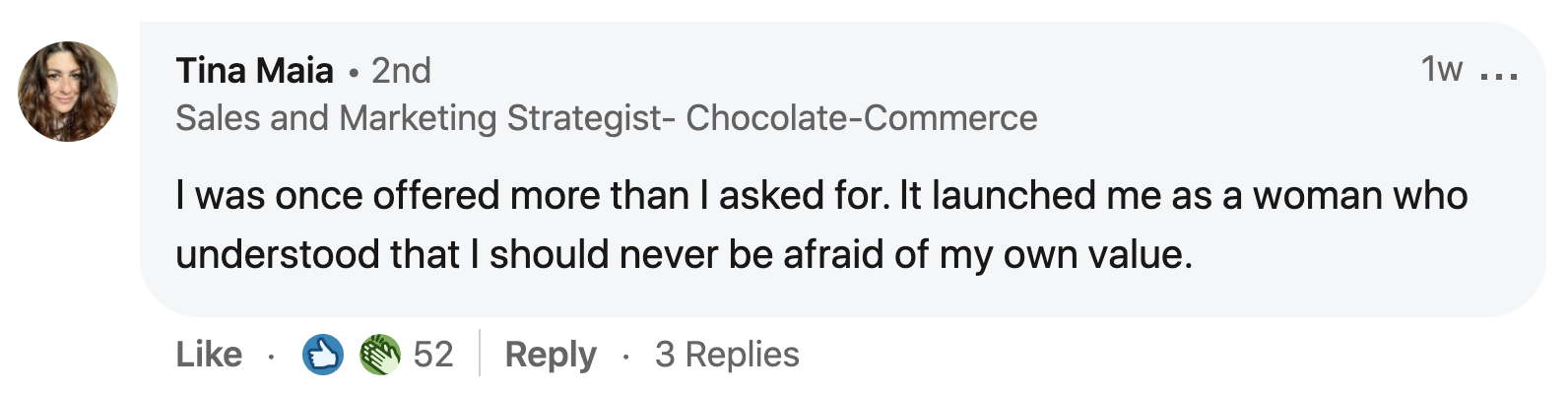Click the "1w" comment timestamp
Image resolution: width=1568 pixels, height=394 pixels.
tap(1441, 70)
